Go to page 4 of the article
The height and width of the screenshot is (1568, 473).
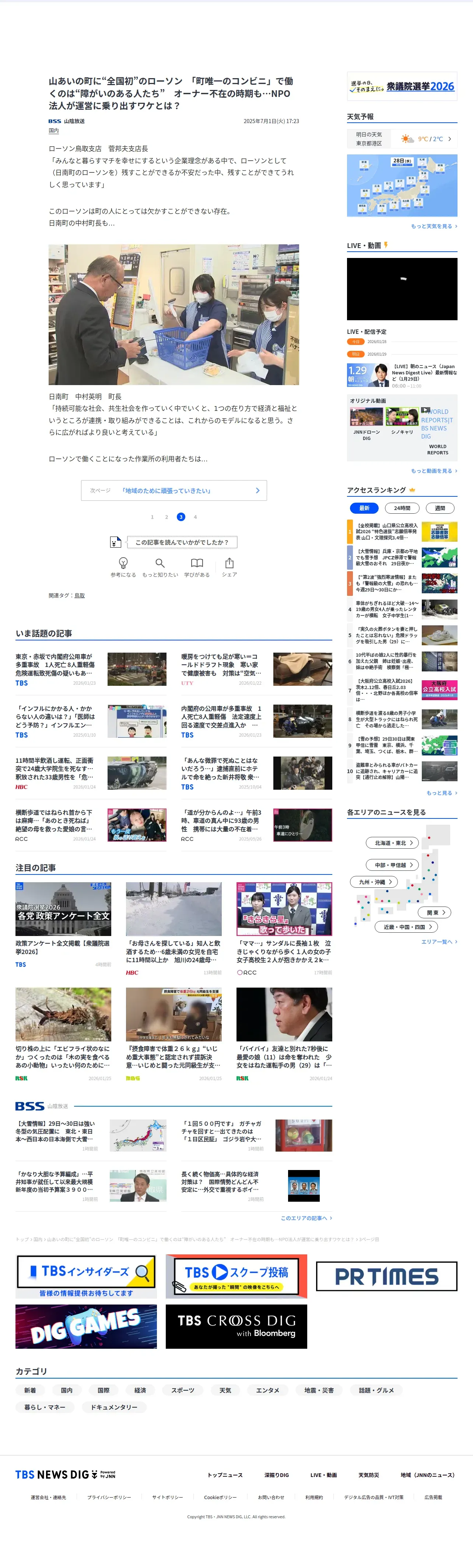(x=195, y=517)
